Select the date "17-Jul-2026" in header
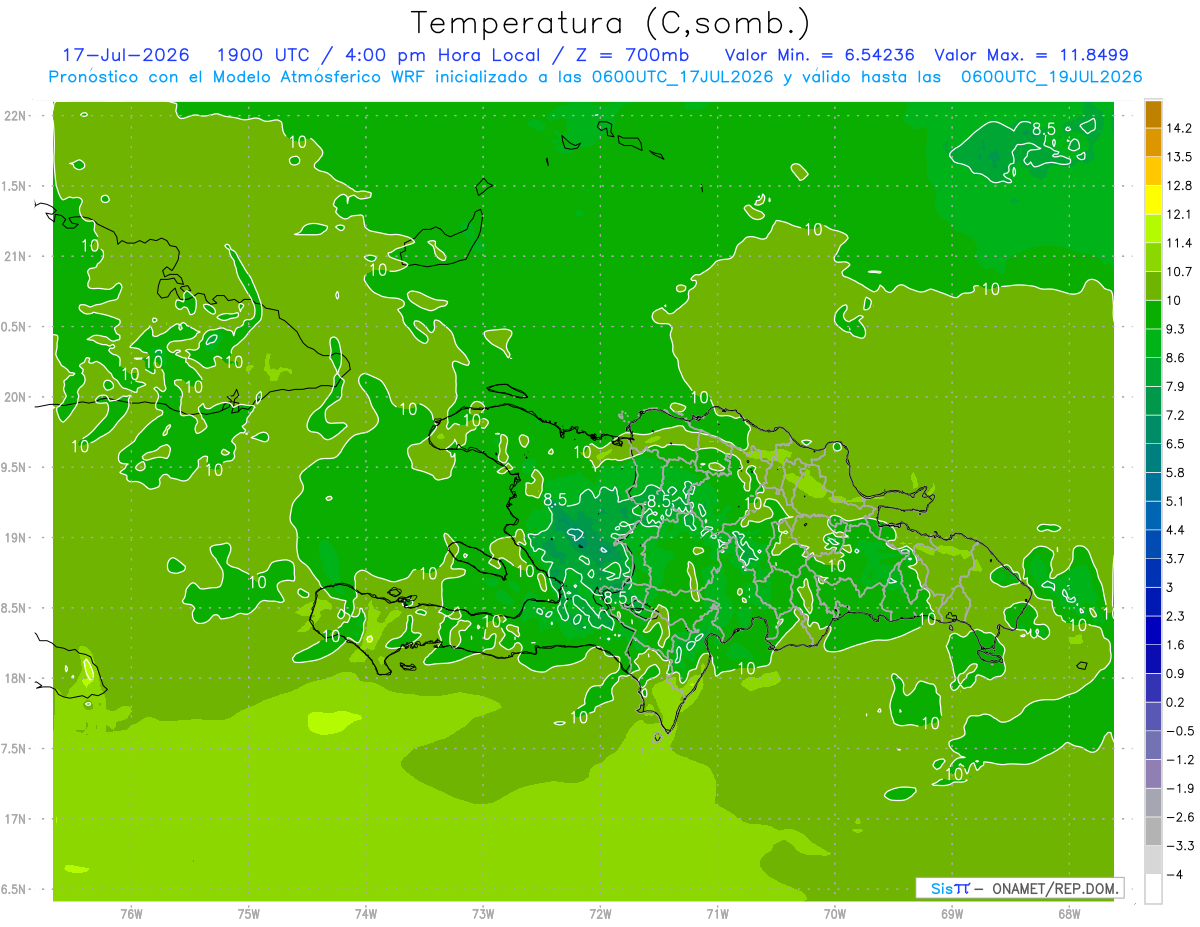This screenshot has height=927, width=1200. coord(126,55)
